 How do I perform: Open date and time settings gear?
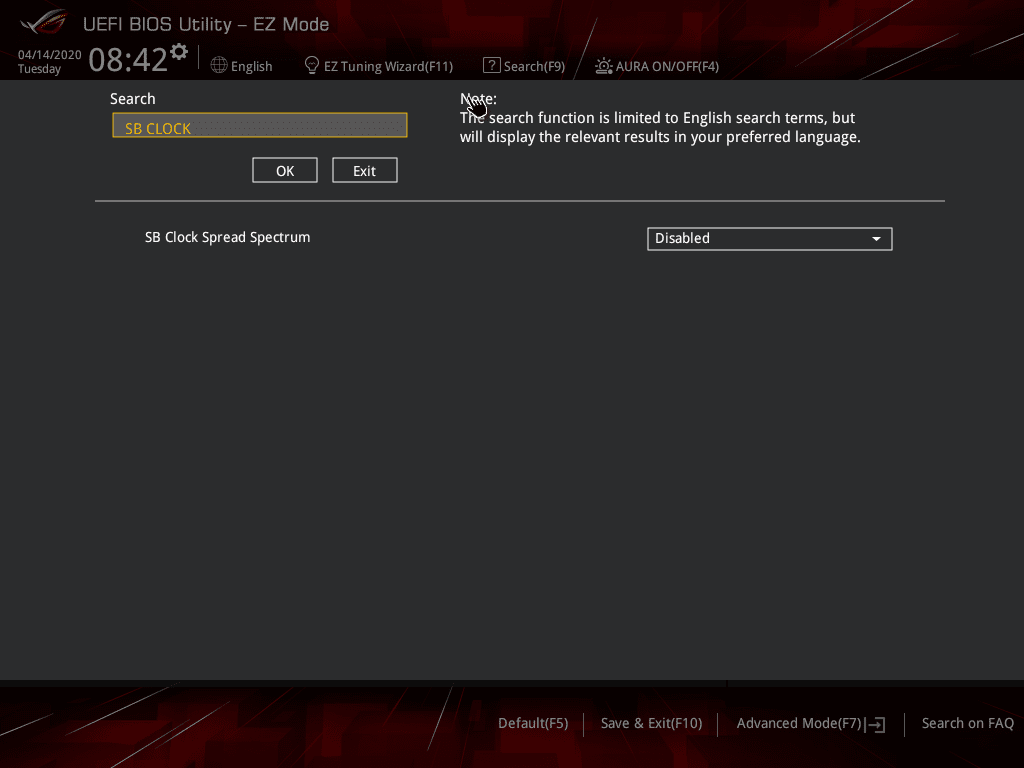click(178, 52)
